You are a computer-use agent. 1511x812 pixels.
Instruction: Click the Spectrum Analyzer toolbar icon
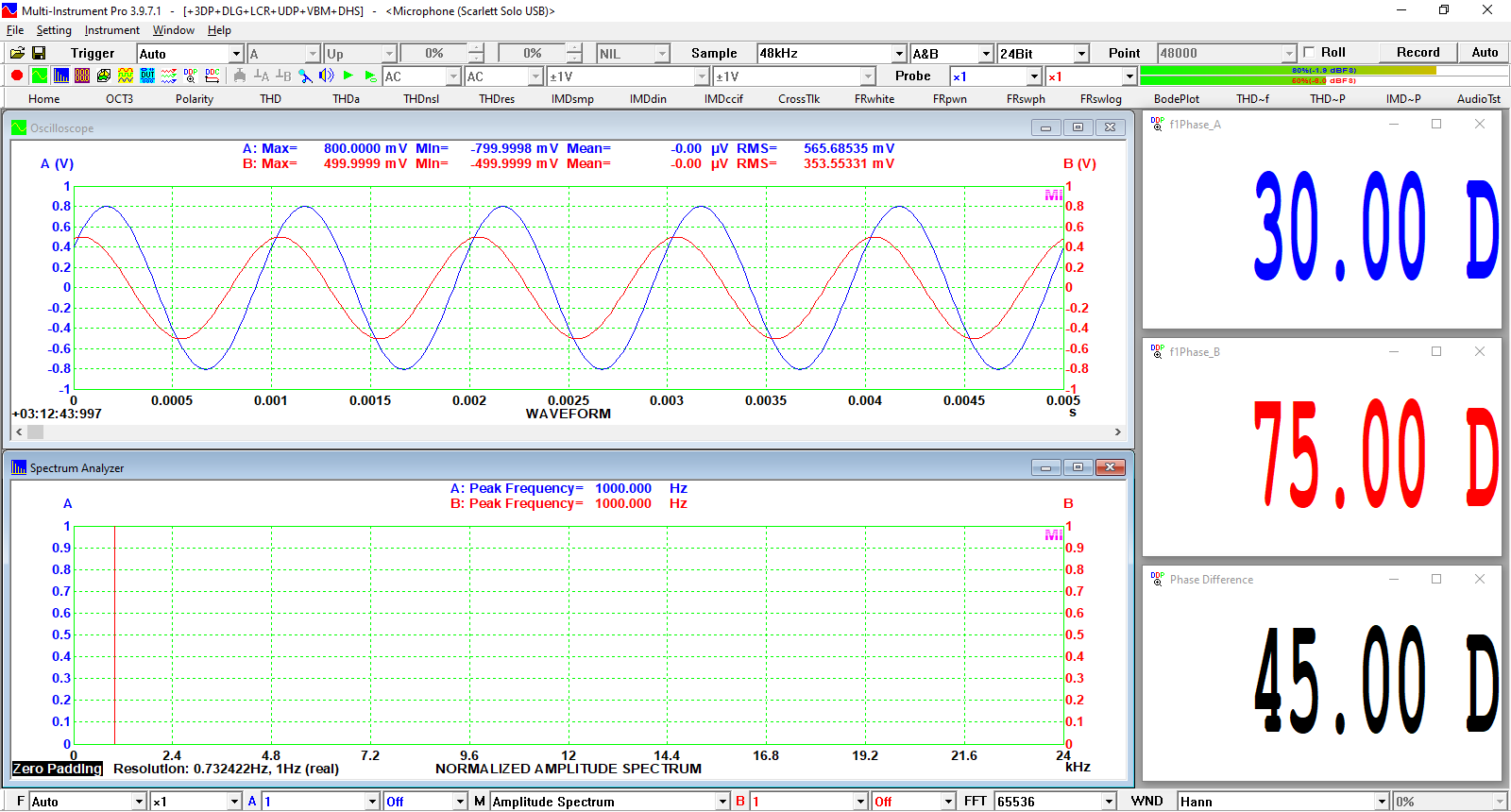pyautogui.click(x=61, y=76)
